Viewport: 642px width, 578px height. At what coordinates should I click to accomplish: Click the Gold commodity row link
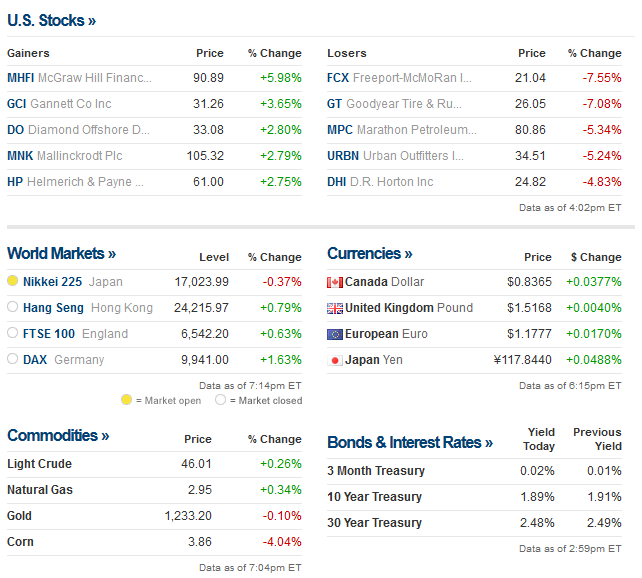pyautogui.click(x=20, y=516)
